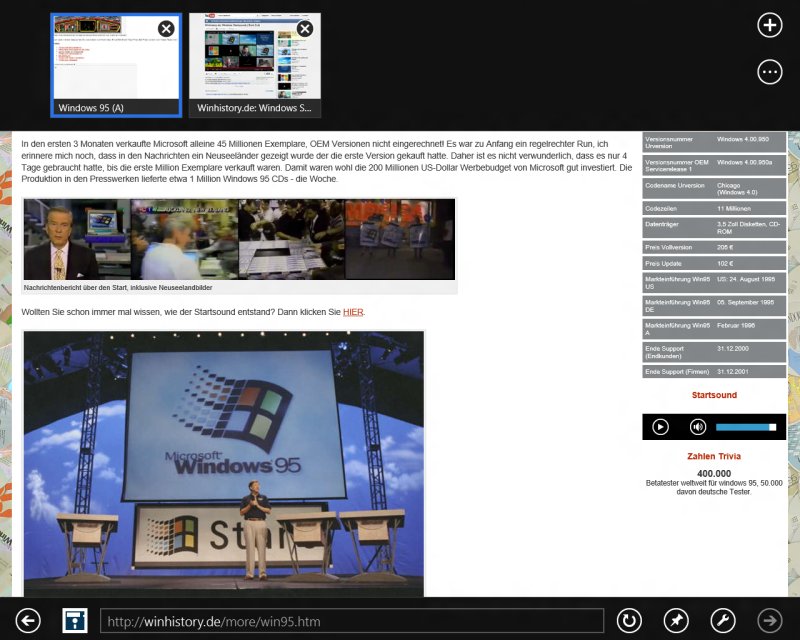Focus the winhistory.de address bar

click(x=352, y=621)
